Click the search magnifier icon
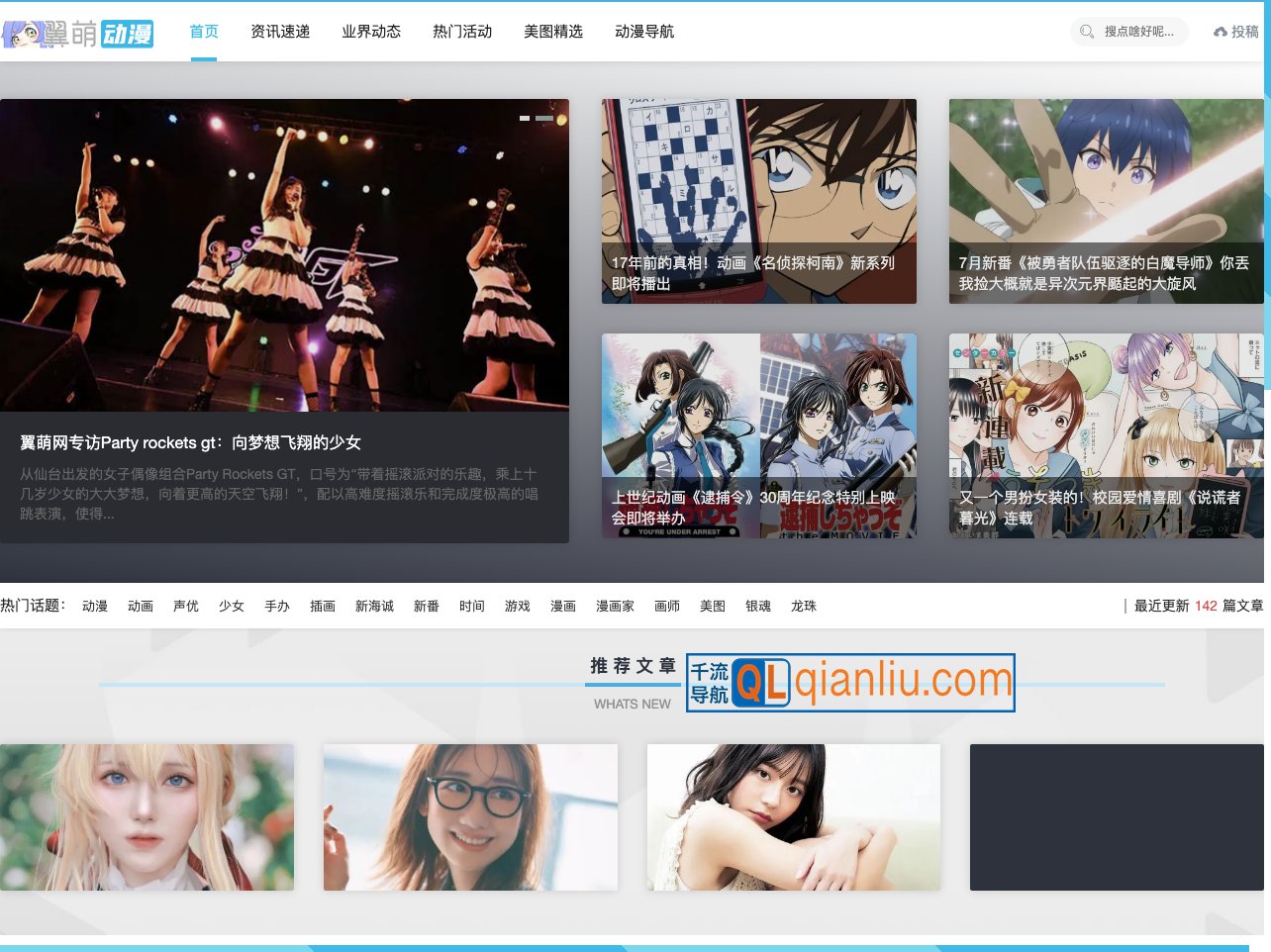Viewport: 1271px width, 952px height. click(1087, 32)
